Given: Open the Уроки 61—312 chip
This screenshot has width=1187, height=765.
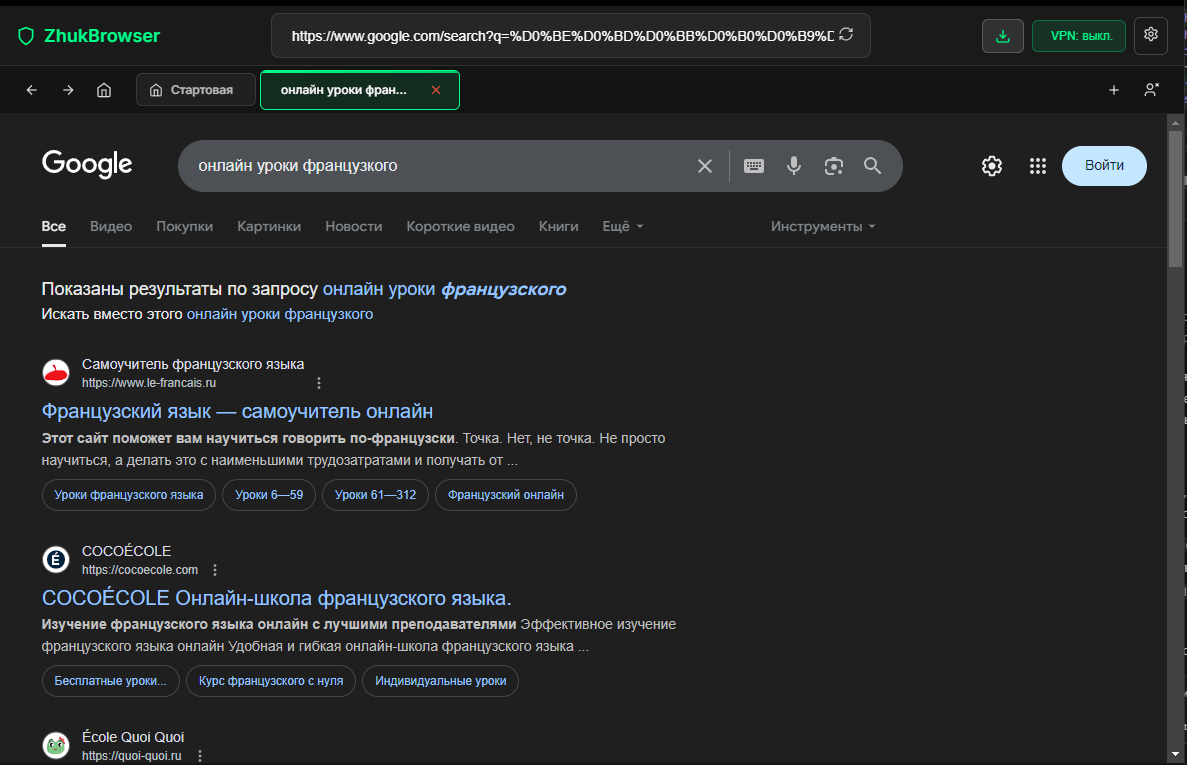Looking at the screenshot, I should tap(375, 495).
